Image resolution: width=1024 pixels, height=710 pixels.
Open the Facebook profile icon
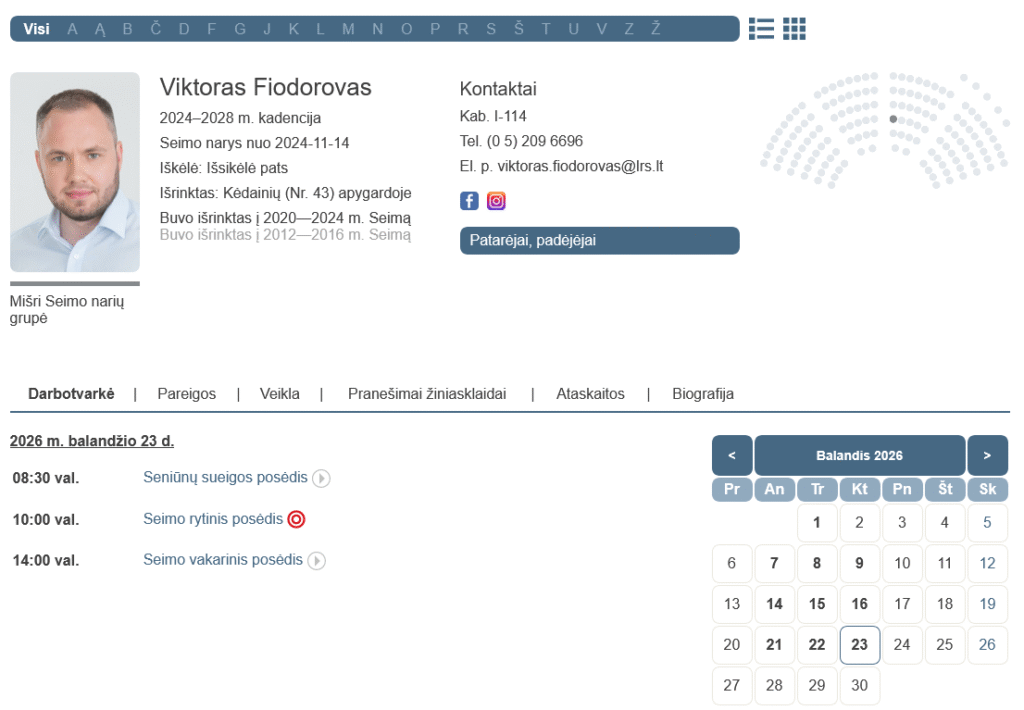(x=469, y=201)
